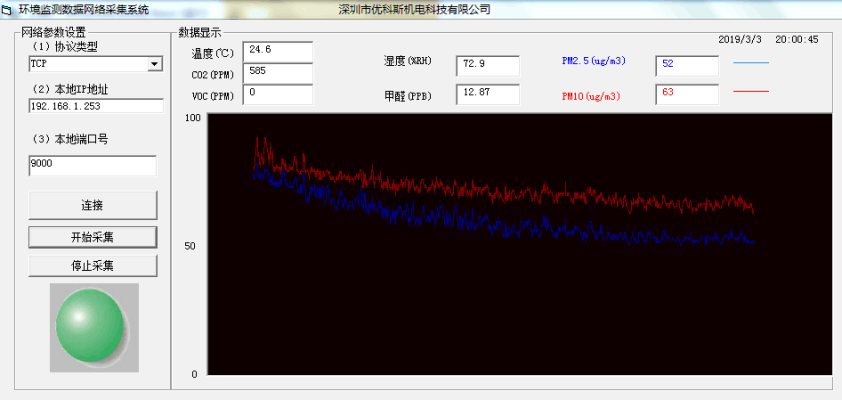
Task: Expand the protocol type TCP dropdown arrow
Action: pos(155,65)
